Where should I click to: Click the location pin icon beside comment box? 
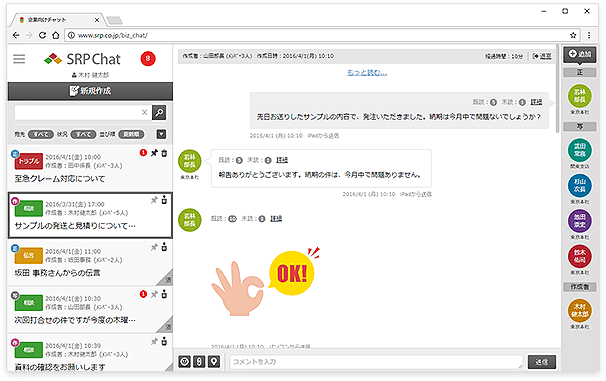(214, 362)
